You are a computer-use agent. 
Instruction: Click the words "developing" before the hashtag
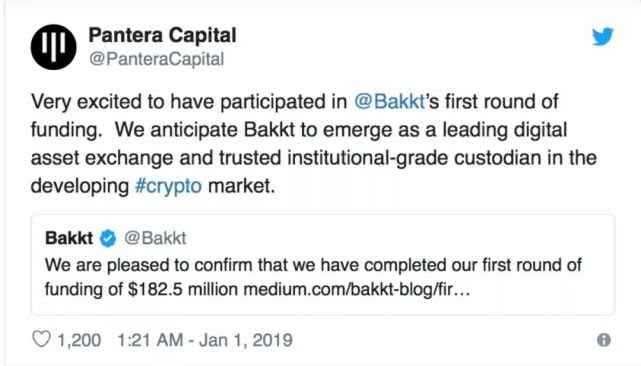tap(80, 186)
